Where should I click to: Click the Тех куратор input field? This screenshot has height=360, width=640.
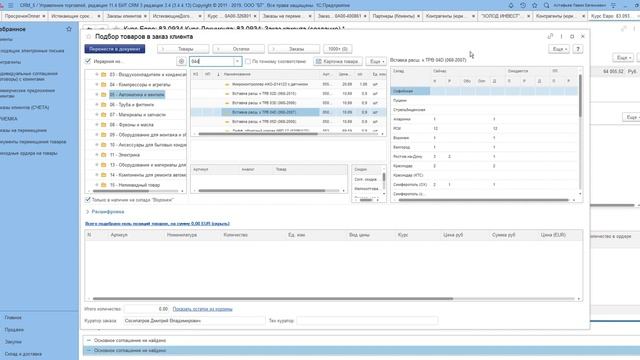[x=367, y=321]
